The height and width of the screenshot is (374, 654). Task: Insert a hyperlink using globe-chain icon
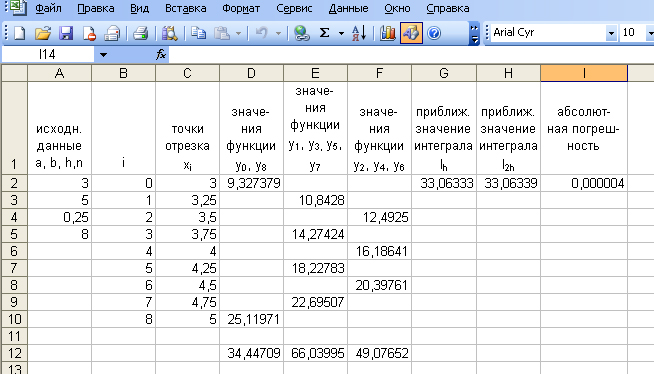pos(301,33)
